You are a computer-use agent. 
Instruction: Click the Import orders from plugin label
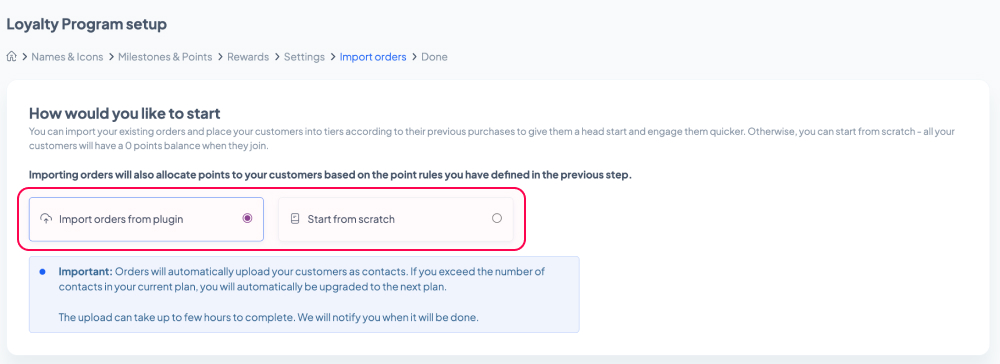[121, 219]
